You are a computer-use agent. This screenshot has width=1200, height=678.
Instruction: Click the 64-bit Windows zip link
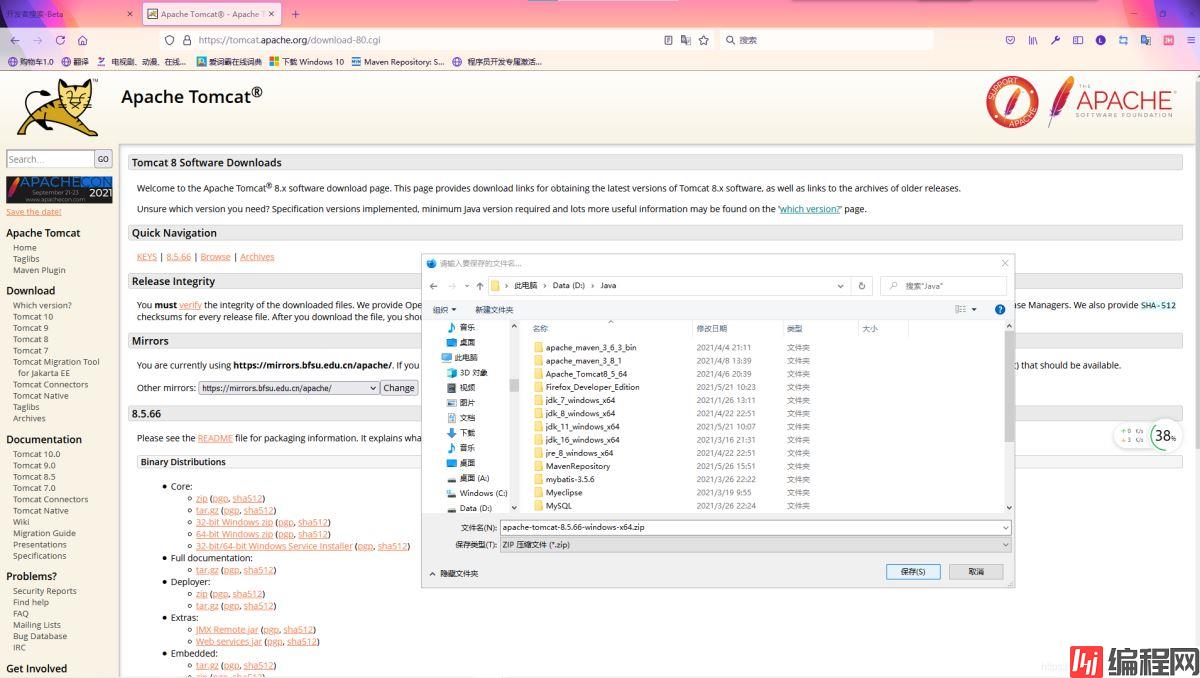pyautogui.click(x=234, y=534)
